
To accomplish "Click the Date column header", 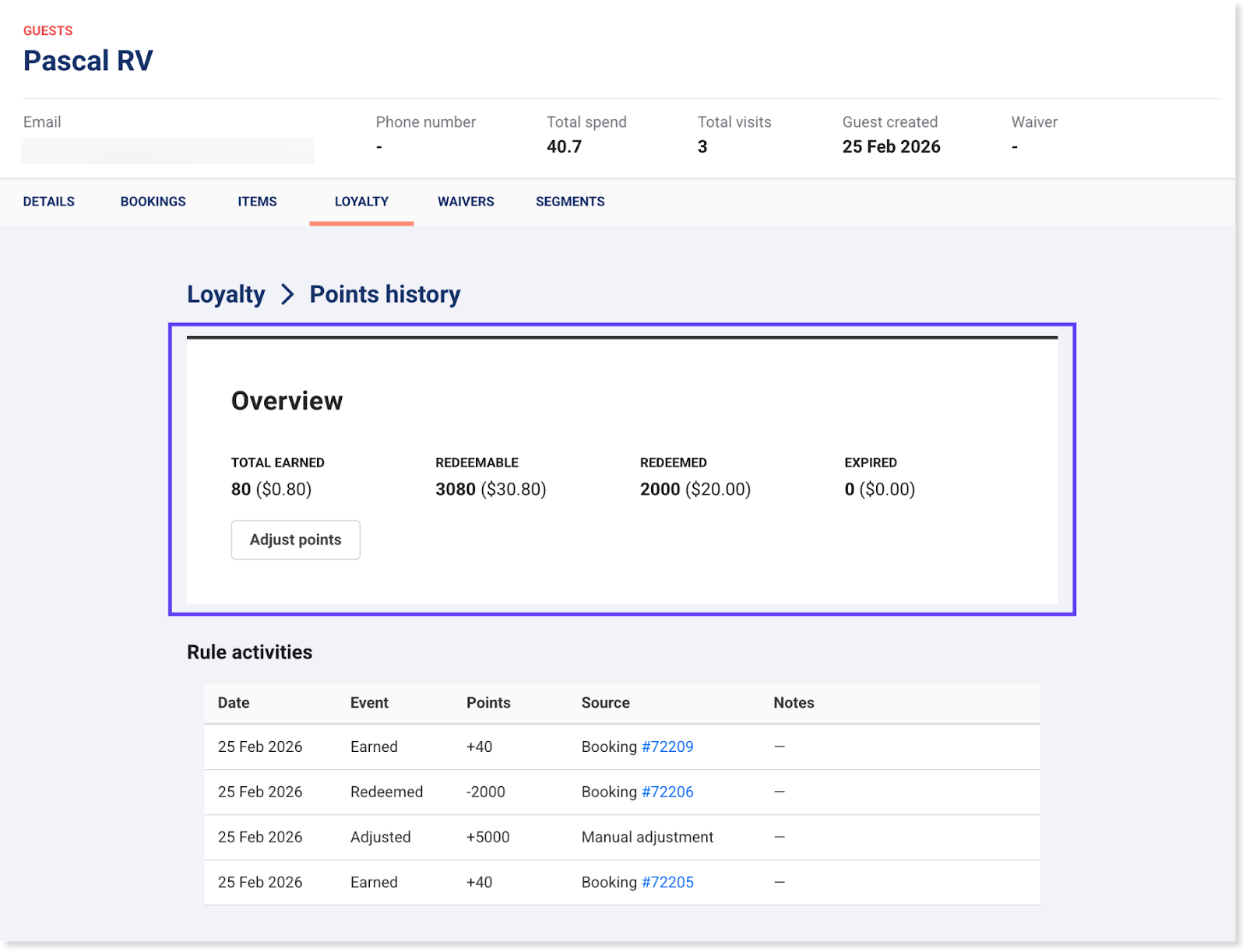I will [x=234, y=703].
